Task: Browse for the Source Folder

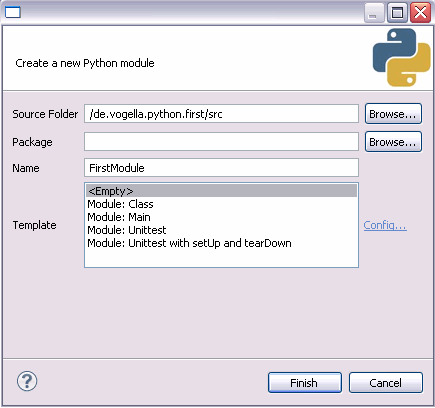Action: tap(393, 114)
